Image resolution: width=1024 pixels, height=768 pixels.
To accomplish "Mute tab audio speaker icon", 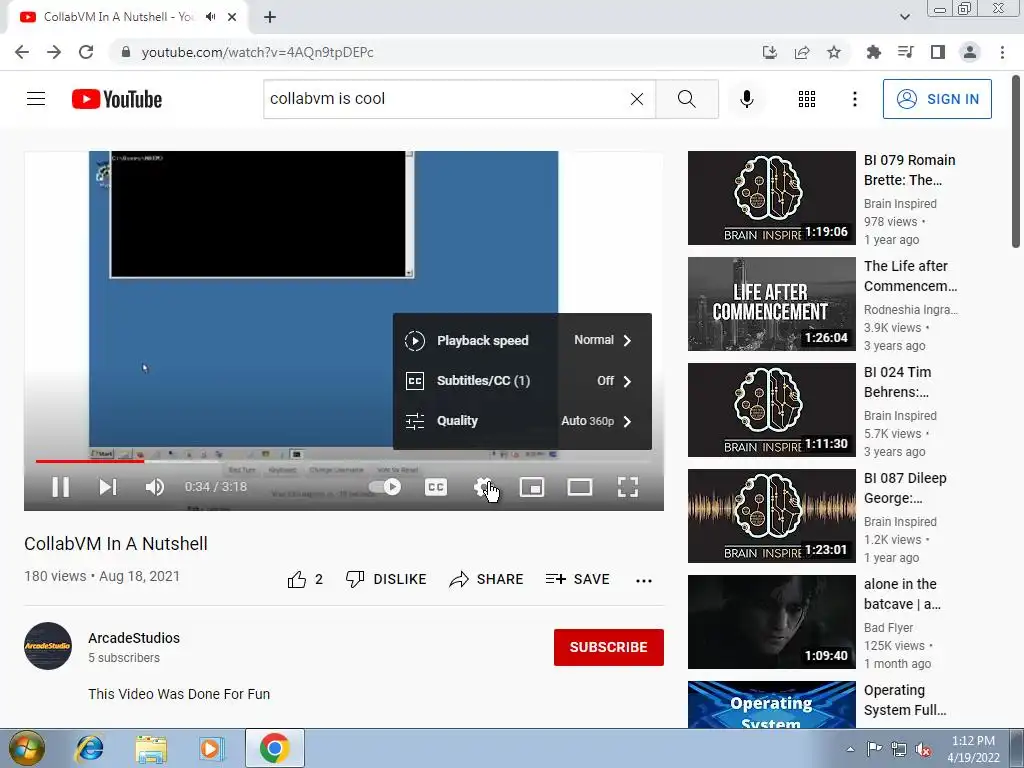I will [x=210, y=17].
